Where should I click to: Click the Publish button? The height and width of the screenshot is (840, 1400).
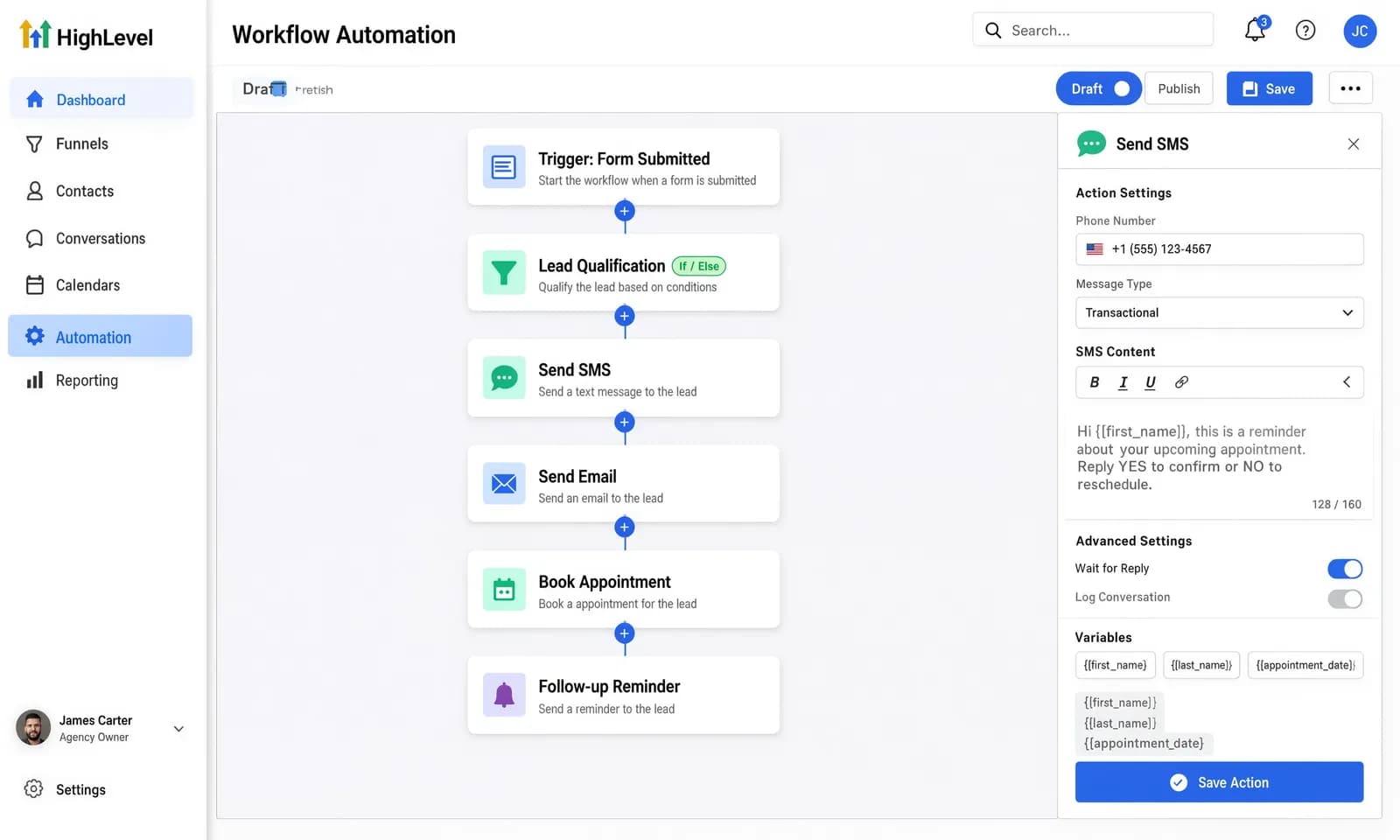(1179, 88)
